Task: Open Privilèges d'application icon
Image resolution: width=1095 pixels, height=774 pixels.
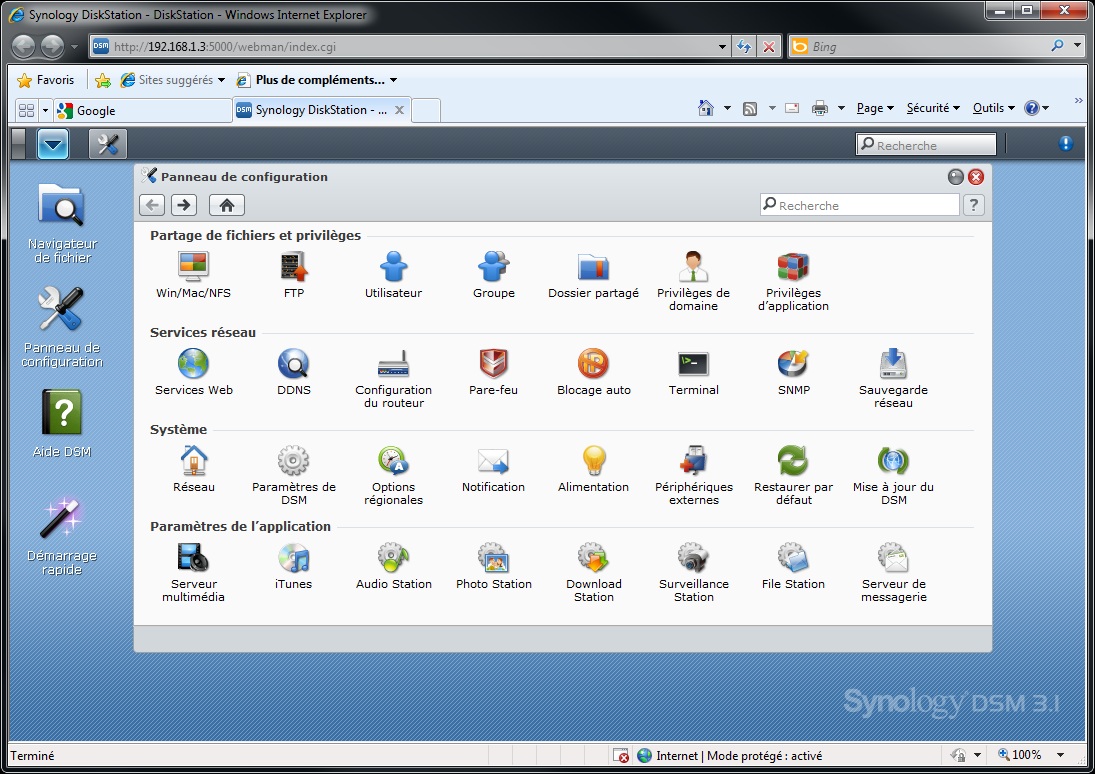Action: (793, 266)
